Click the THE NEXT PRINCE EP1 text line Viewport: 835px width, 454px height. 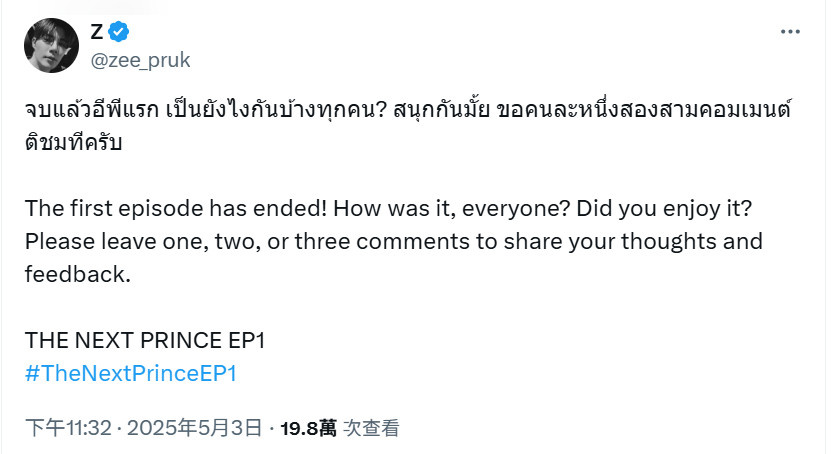pyautogui.click(x=145, y=341)
